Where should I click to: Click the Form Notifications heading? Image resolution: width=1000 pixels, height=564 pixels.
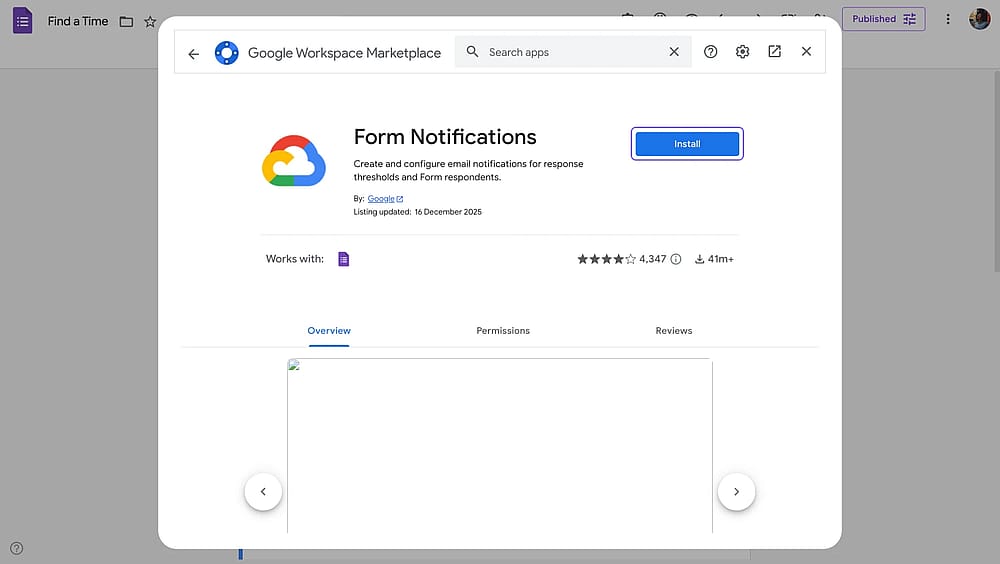[445, 137]
